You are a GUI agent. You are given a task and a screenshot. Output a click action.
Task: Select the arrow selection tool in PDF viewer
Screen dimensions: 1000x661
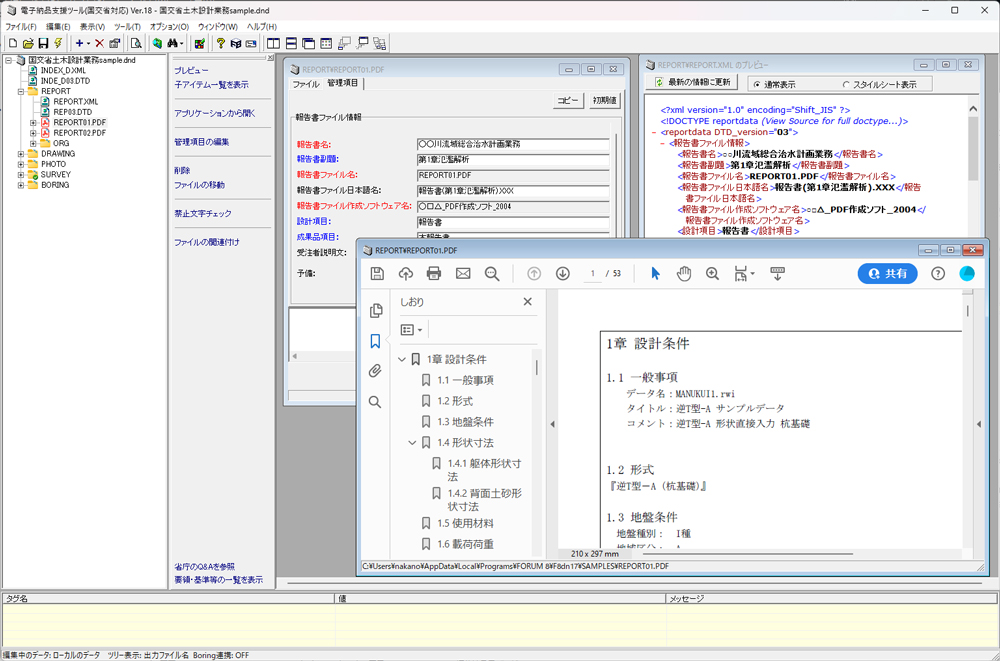pyautogui.click(x=656, y=274)
